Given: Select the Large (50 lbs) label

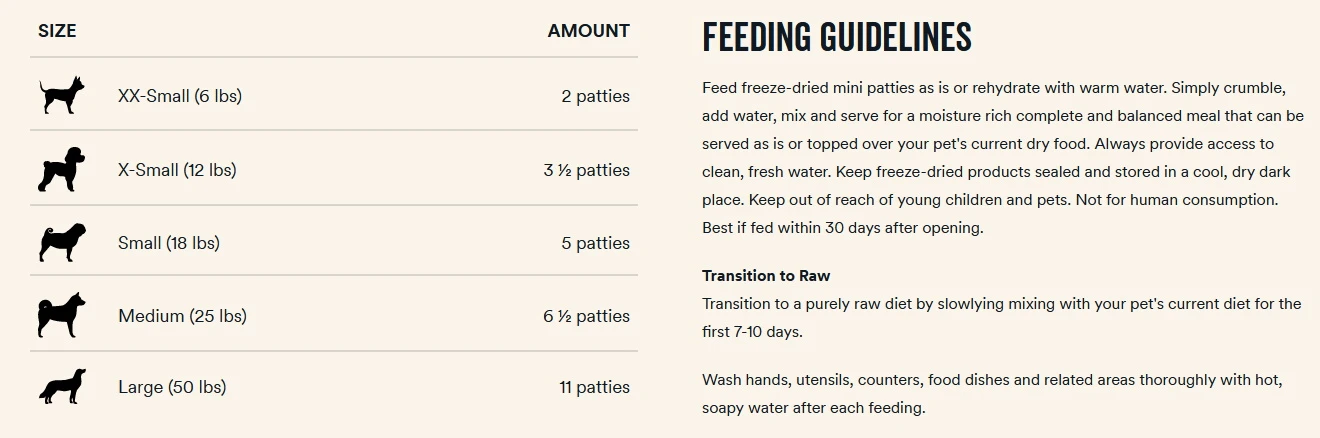Looking at the screenshot, I should point(172,387).
